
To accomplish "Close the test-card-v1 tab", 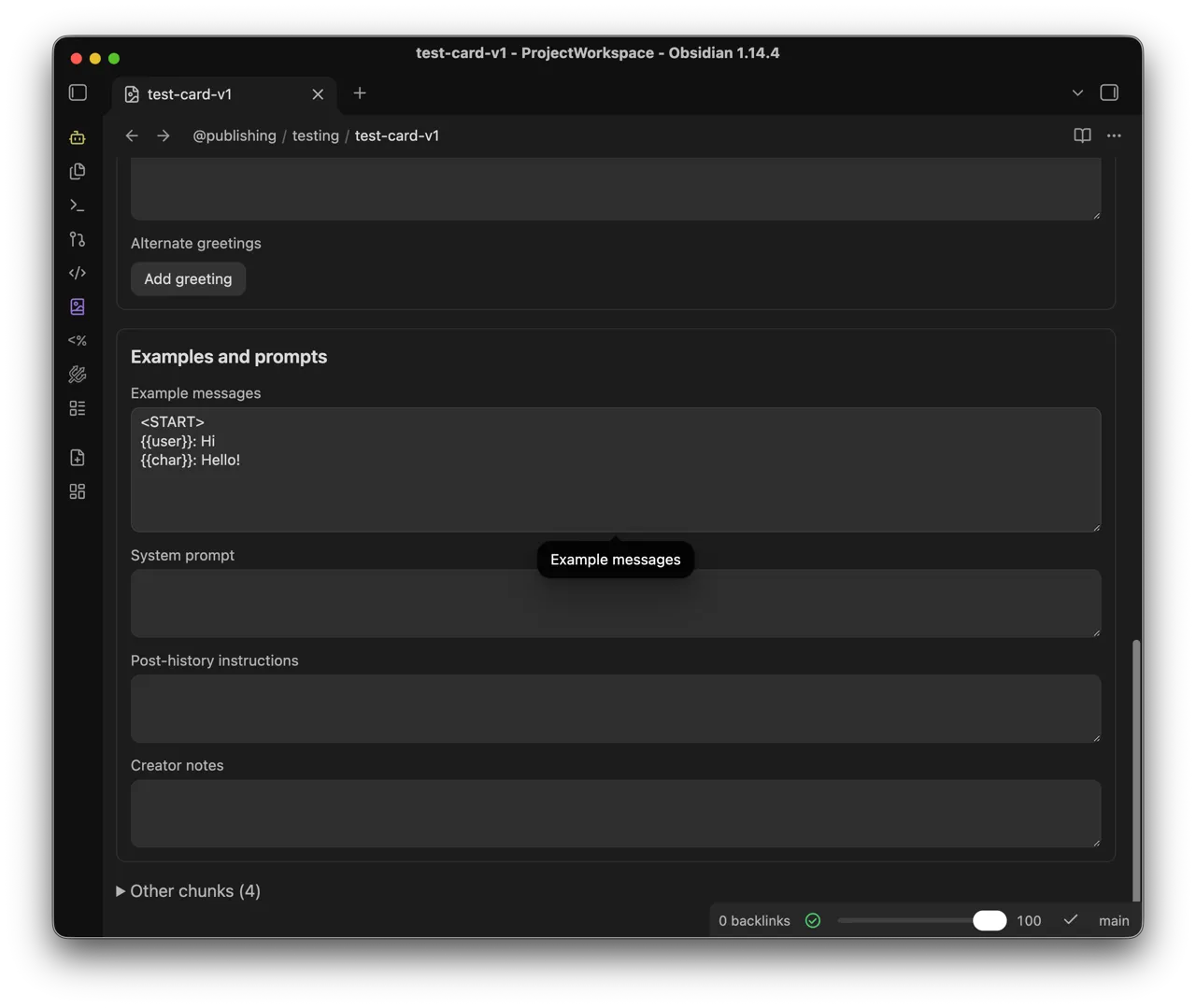I will tap(318, 94).
